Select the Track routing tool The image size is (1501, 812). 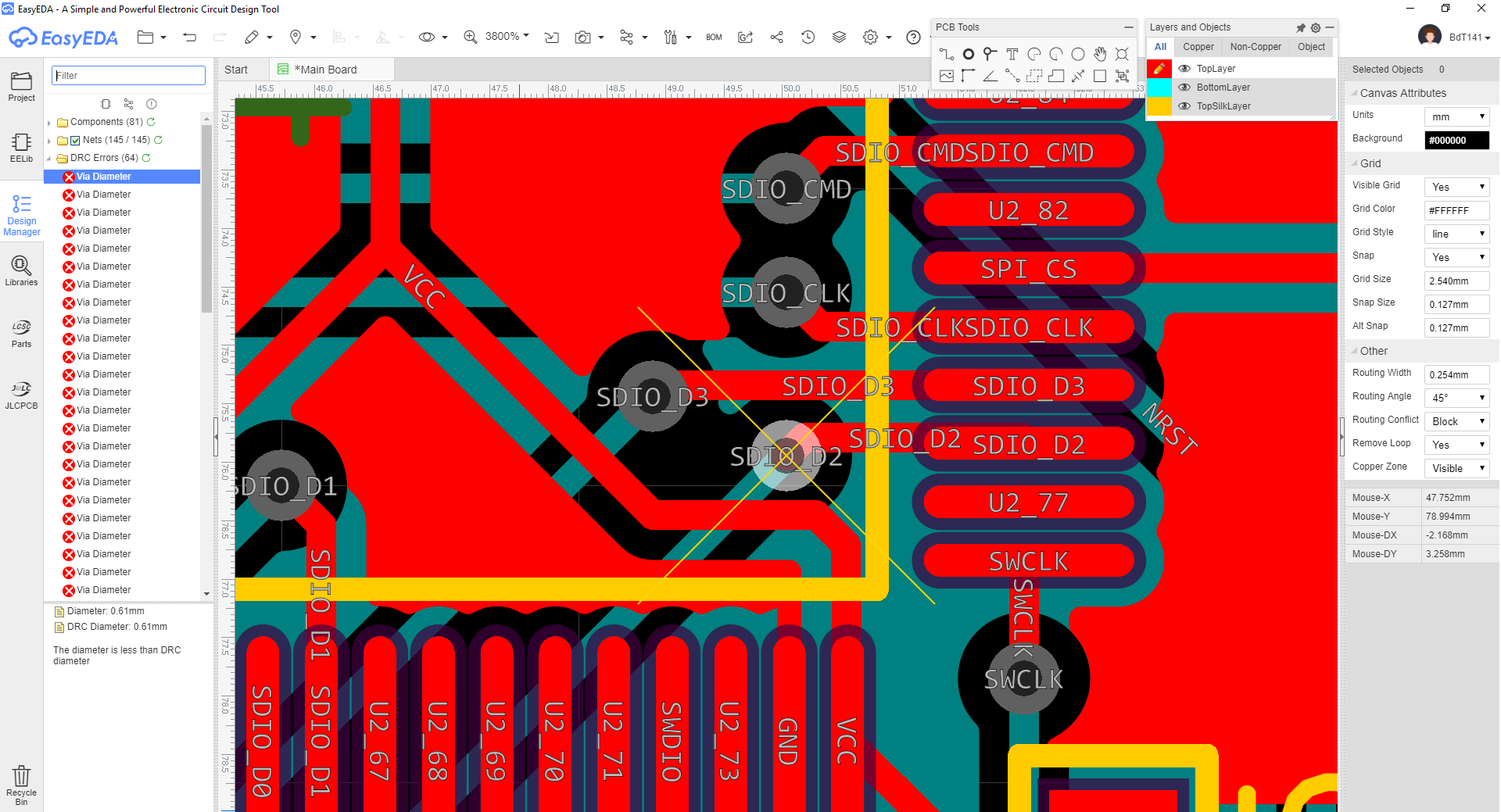click(x=947, y=54)
